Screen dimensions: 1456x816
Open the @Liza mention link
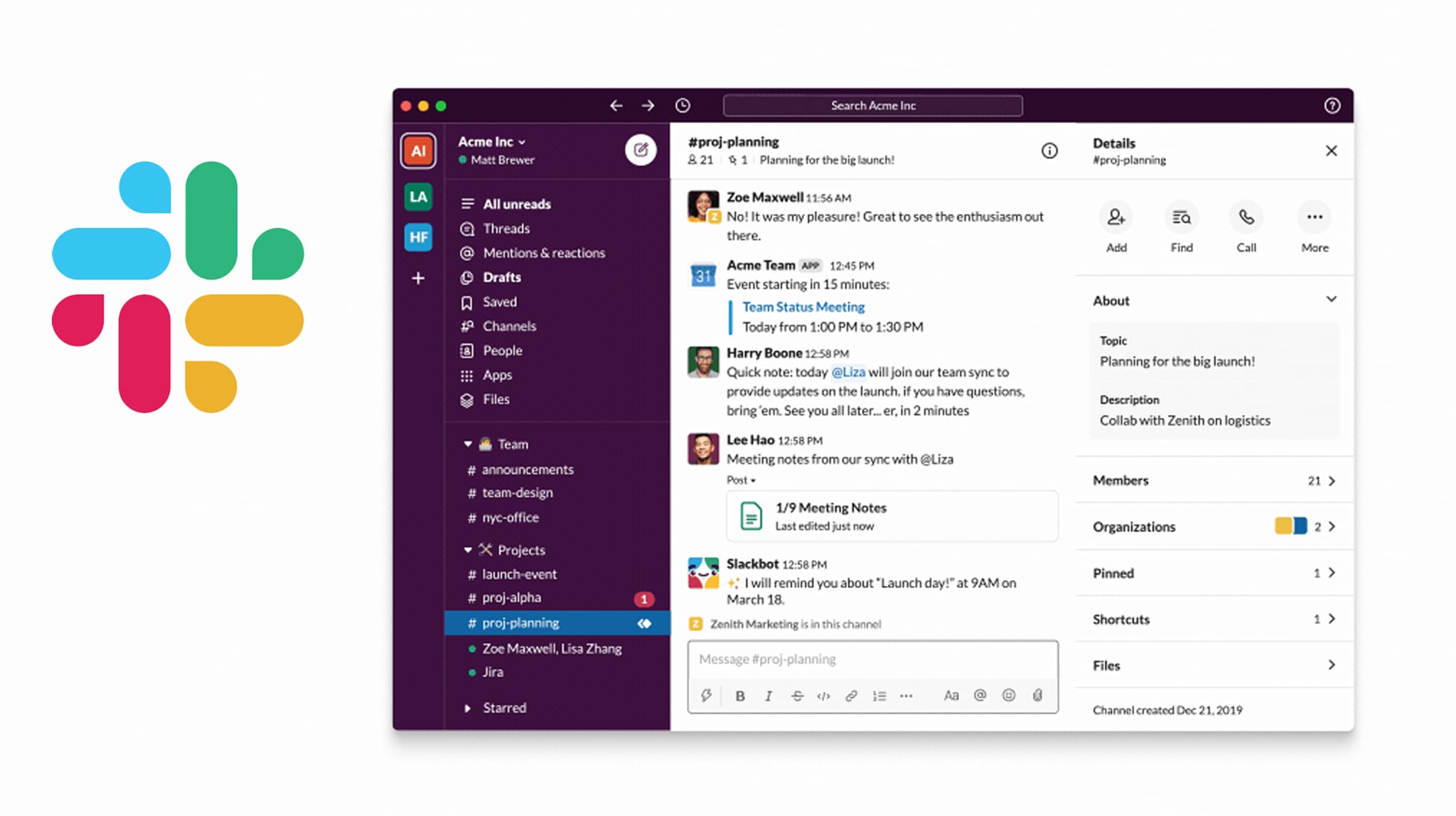(848, 372)
